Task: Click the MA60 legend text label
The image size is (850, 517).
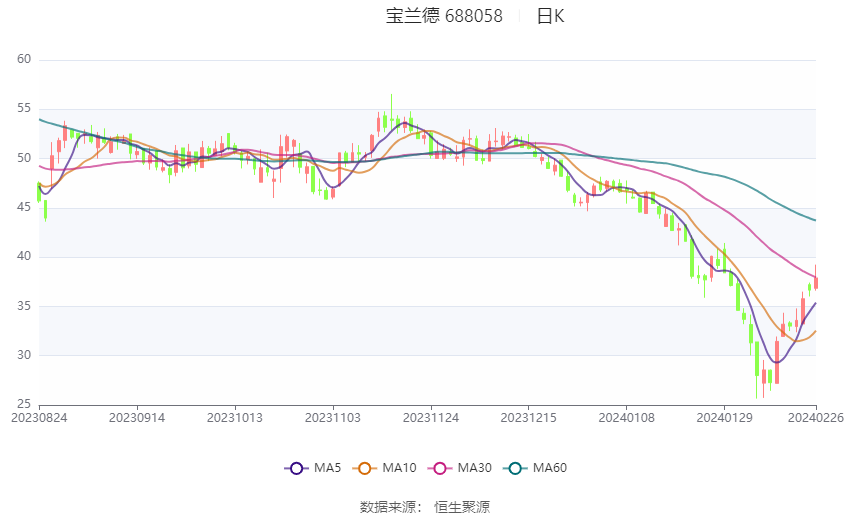Action: tap(550, 468)
